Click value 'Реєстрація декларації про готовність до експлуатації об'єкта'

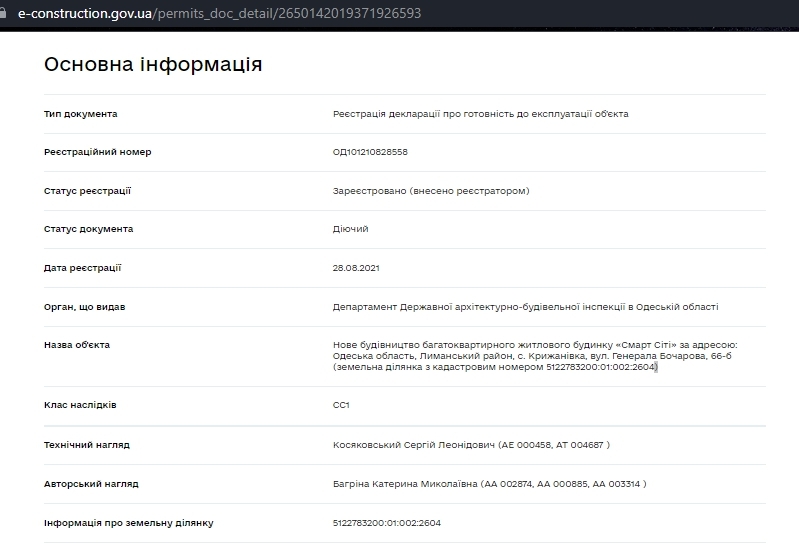(481, 114)
